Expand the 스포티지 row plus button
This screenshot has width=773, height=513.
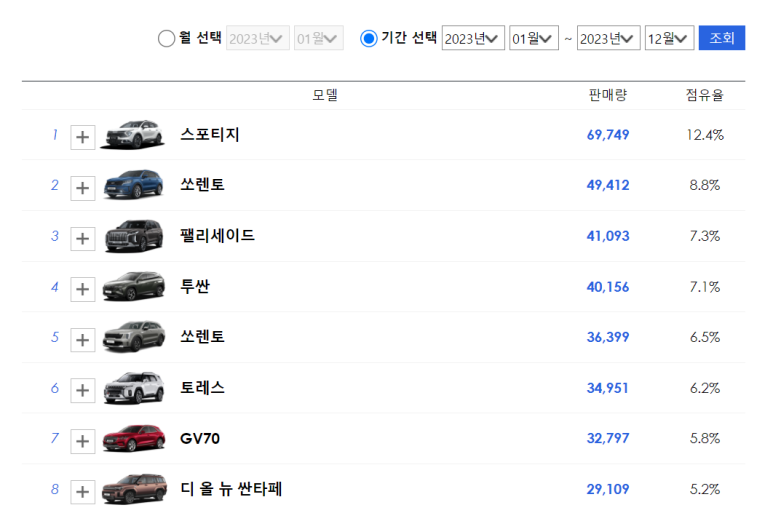[x=83, y=137]
